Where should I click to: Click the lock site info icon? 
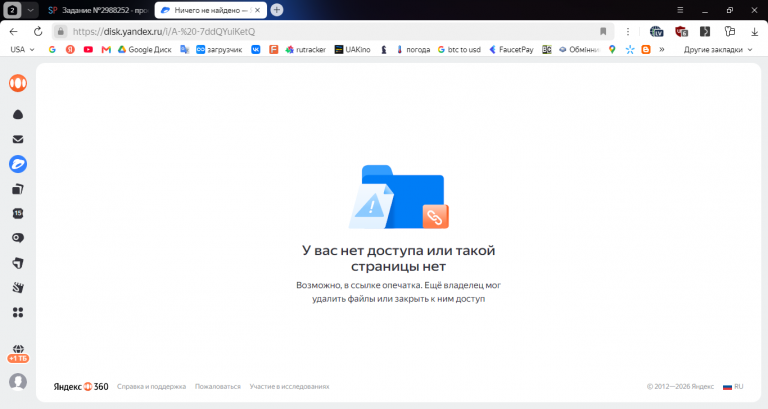(60, 31)
